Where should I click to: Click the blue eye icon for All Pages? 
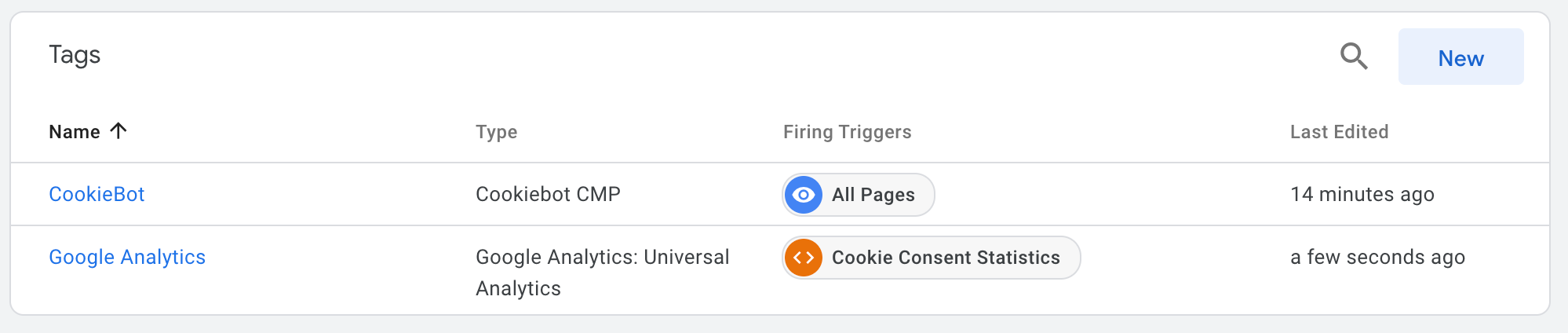tap(804, 195)
